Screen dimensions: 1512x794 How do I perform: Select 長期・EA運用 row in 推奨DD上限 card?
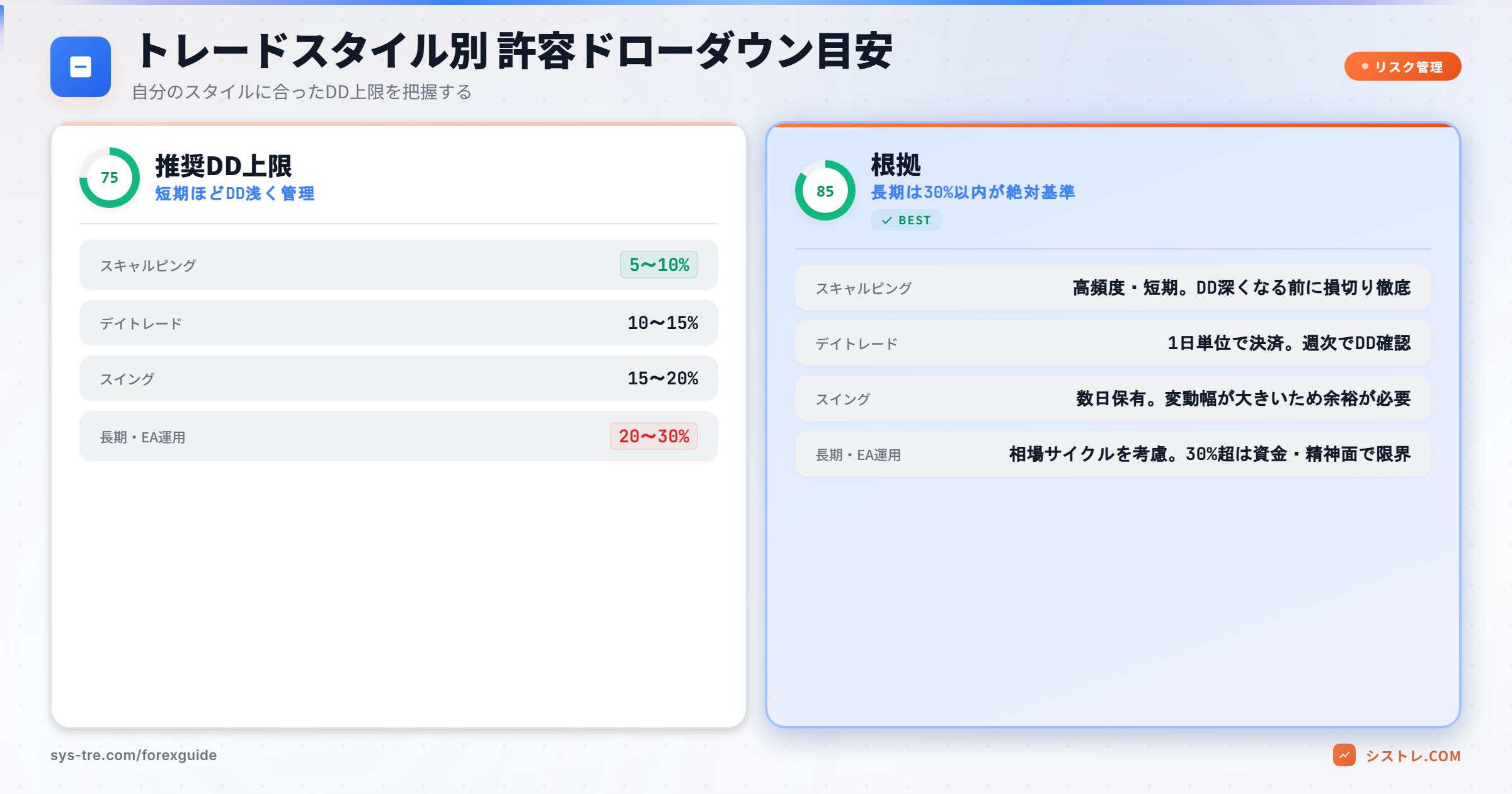[399, 436]
